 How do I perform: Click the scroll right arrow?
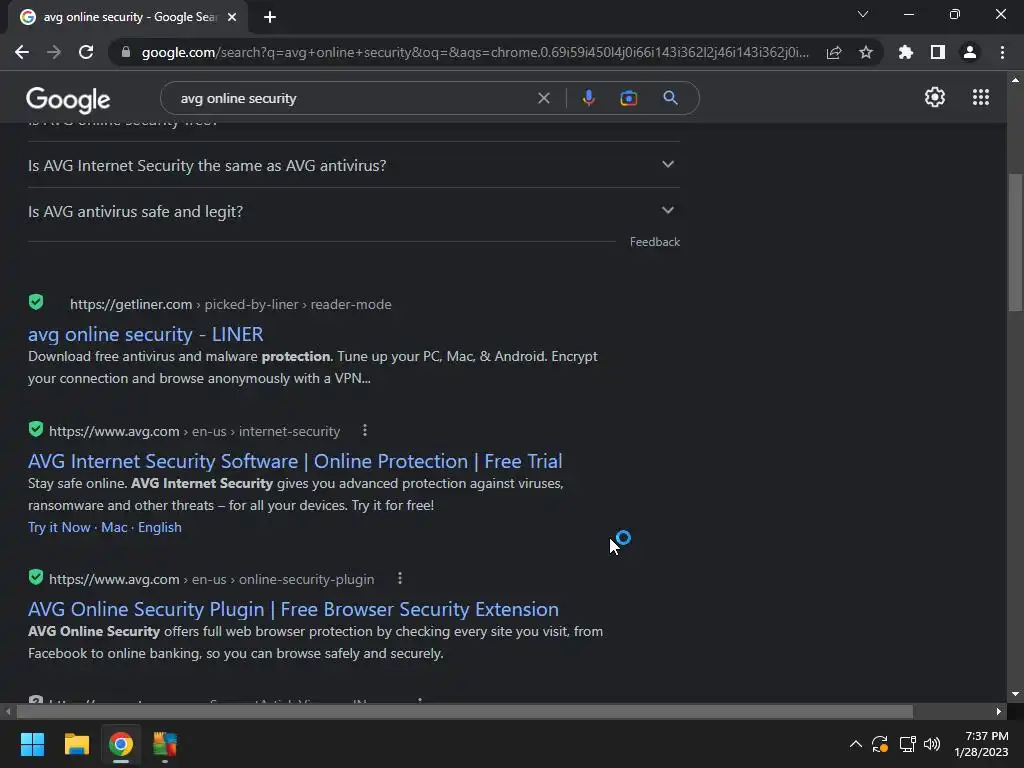(998, 711)
